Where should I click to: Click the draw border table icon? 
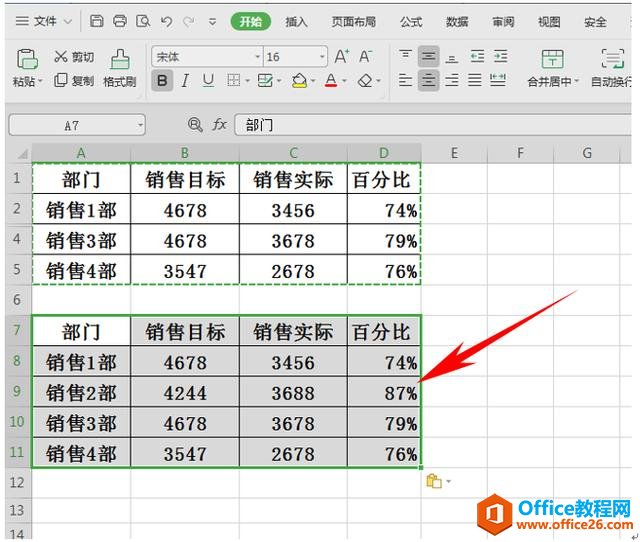[x=265, y=80]
